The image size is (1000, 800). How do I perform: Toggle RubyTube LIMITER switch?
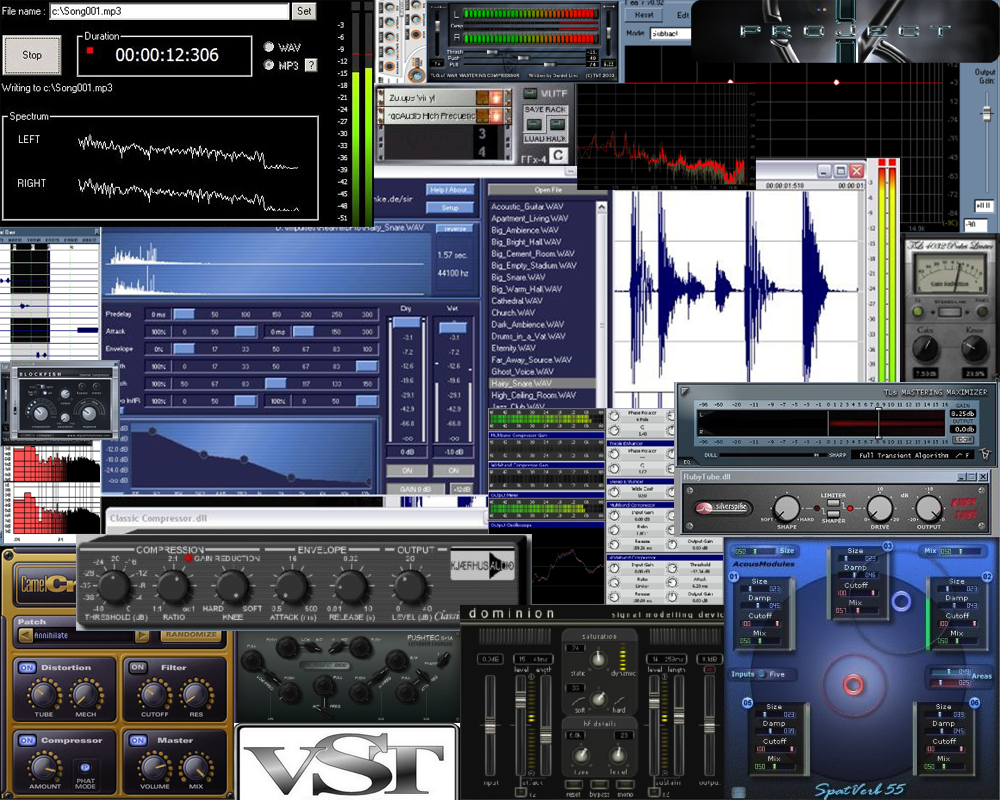[833, 504]
